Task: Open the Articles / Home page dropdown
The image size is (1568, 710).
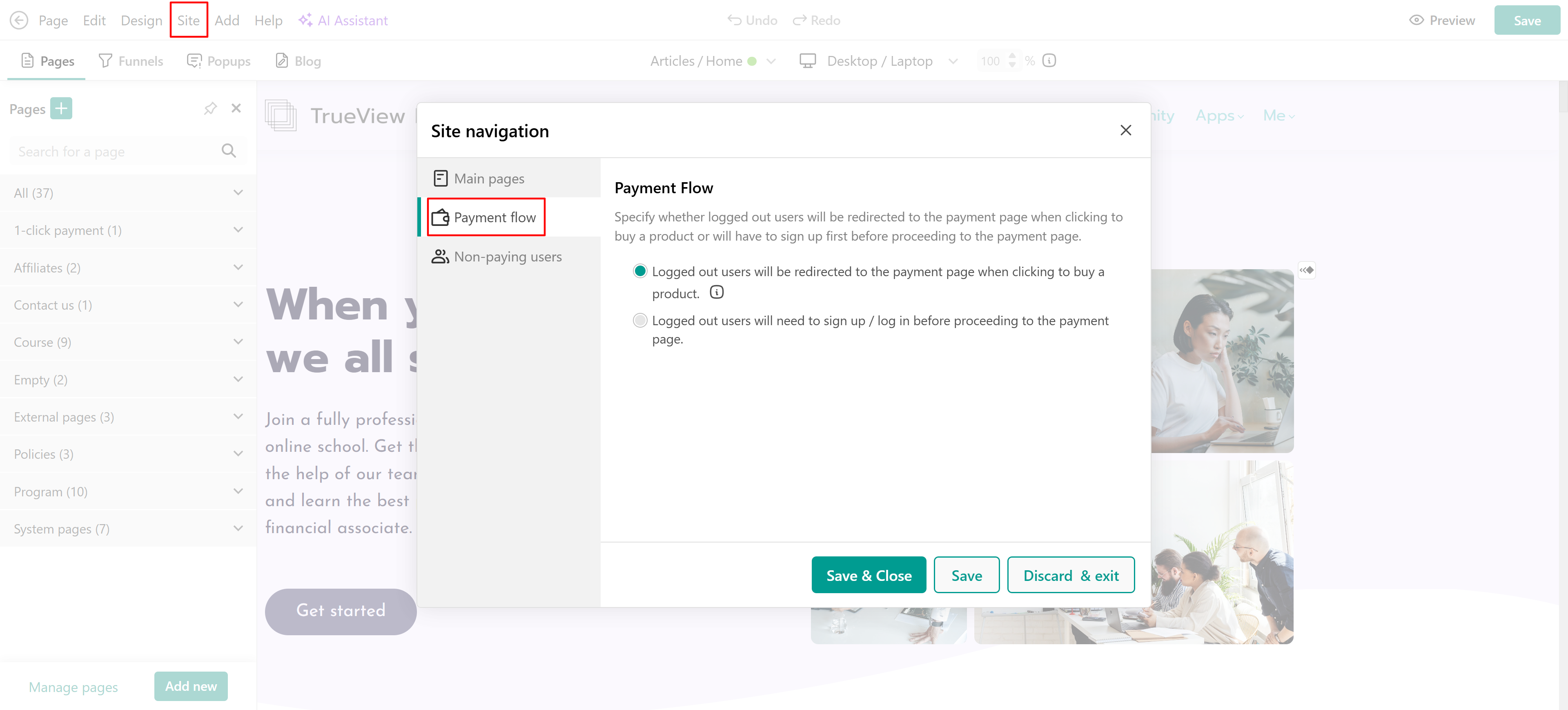Action: 771,61
